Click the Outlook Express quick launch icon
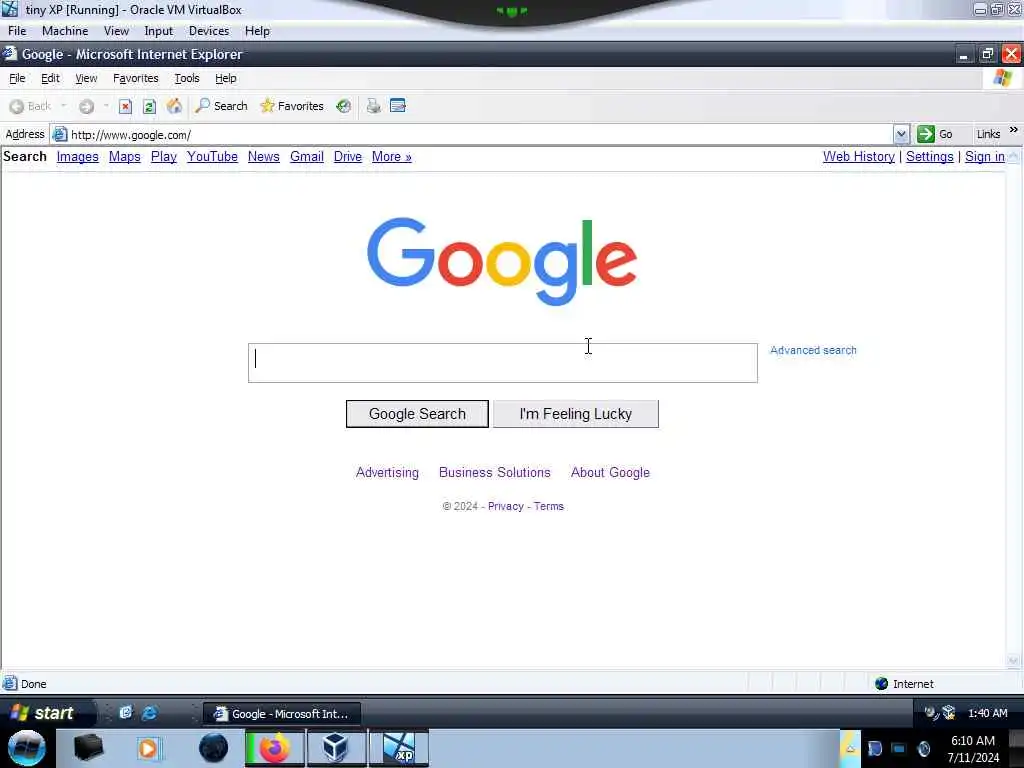The image size is (1024, 768). (x=125, y=713)
